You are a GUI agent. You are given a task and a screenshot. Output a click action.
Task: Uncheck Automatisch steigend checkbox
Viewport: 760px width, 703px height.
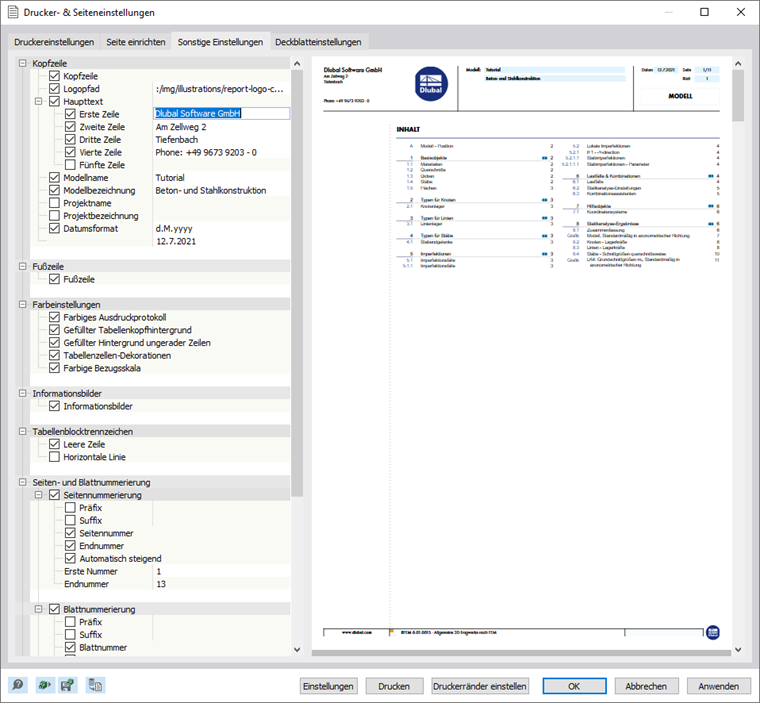(x=70, y=559)
